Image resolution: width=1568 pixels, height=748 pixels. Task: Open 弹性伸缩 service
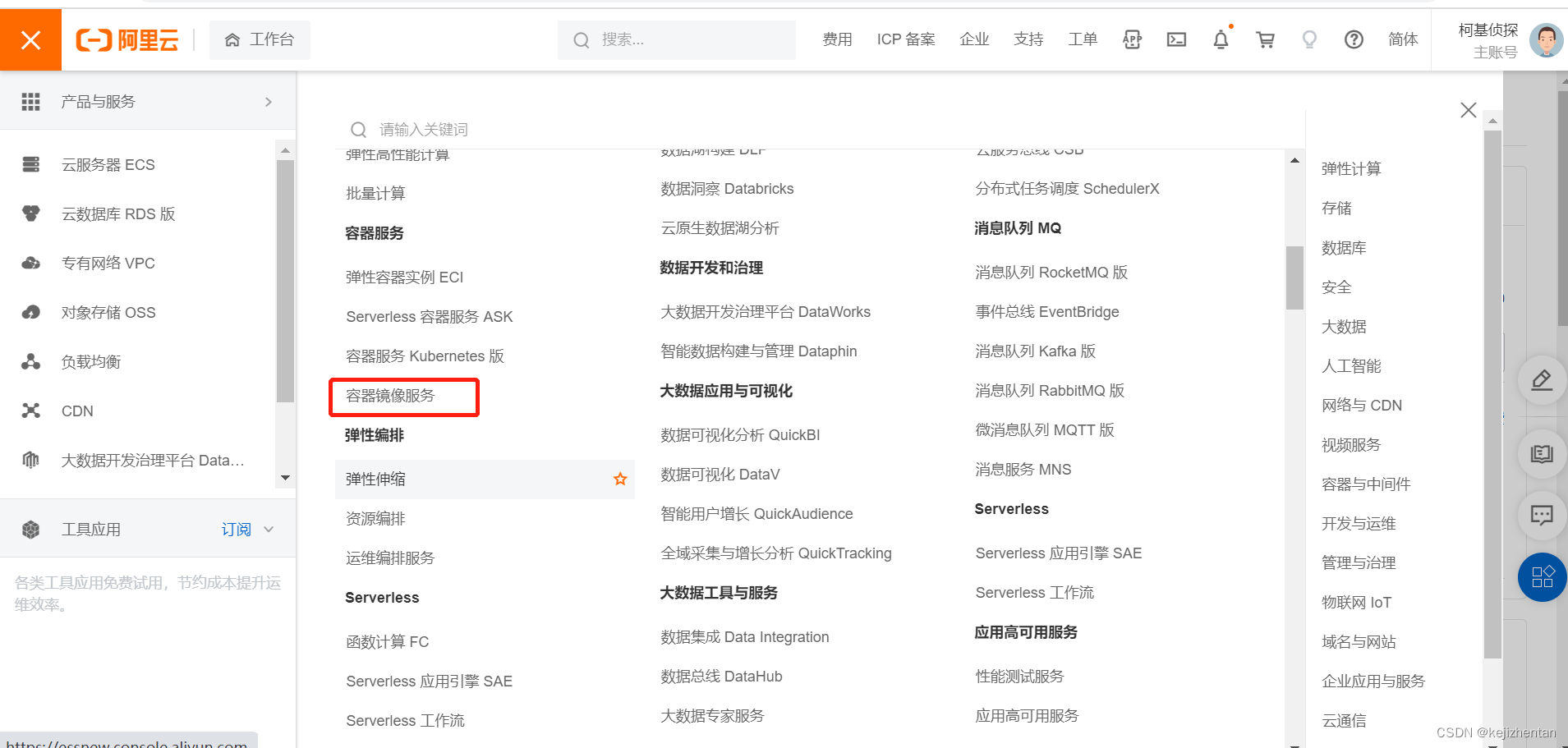pos(375,480)
